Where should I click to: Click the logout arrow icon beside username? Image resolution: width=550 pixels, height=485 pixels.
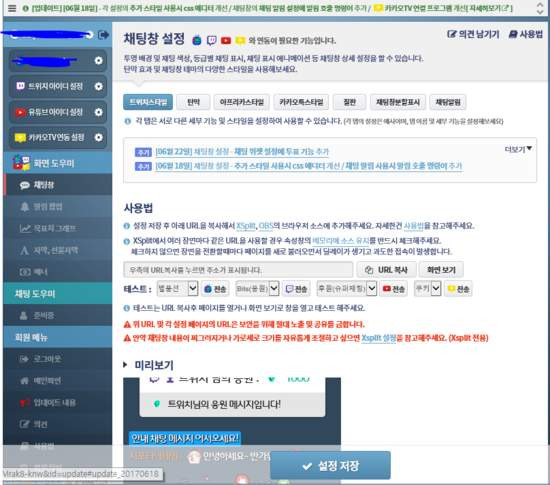tap(103, 35)
